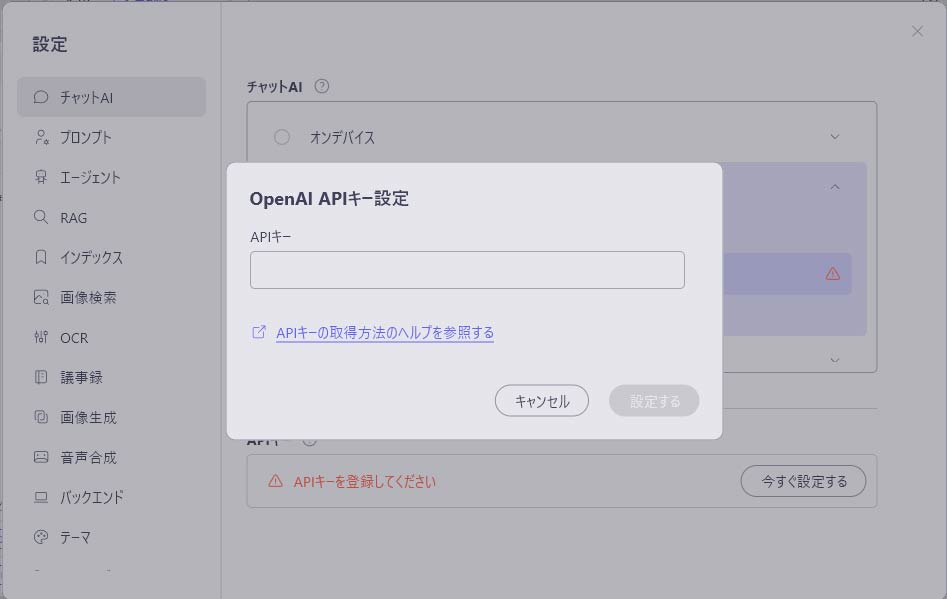Click the RAG magnifier icon in sidebar

click(x=40, y=217)
